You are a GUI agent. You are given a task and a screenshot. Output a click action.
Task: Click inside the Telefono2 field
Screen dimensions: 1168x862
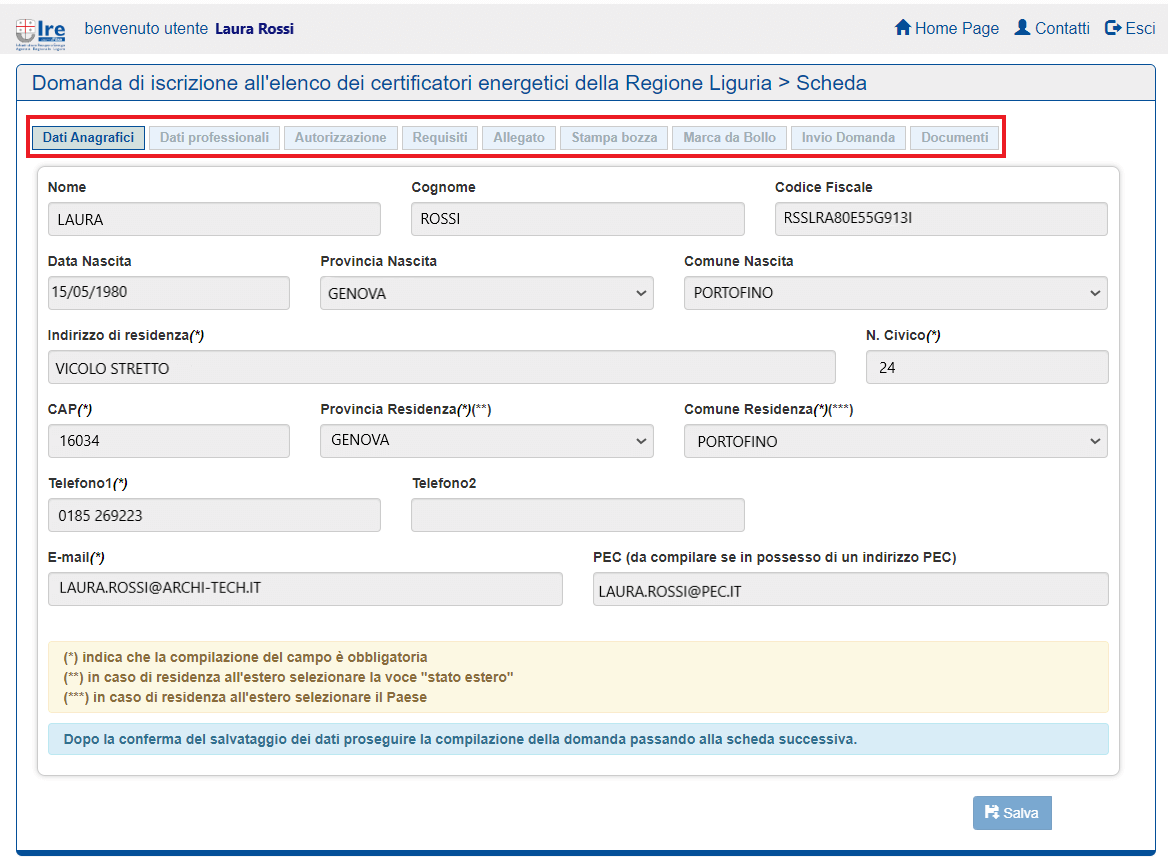[577, 515]
